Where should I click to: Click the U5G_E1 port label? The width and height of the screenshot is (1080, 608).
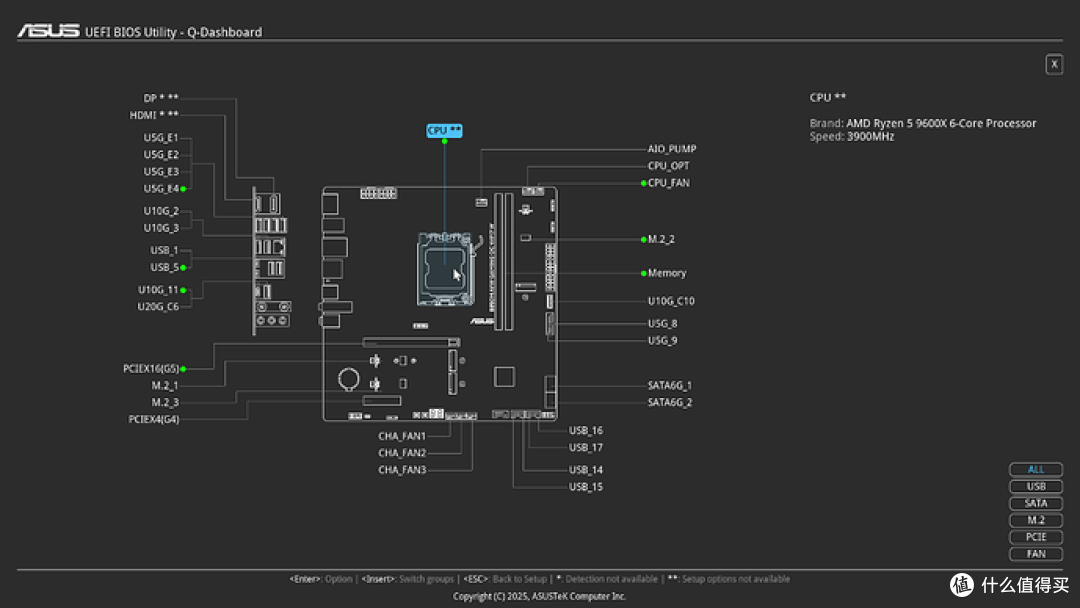pos(160,138)
